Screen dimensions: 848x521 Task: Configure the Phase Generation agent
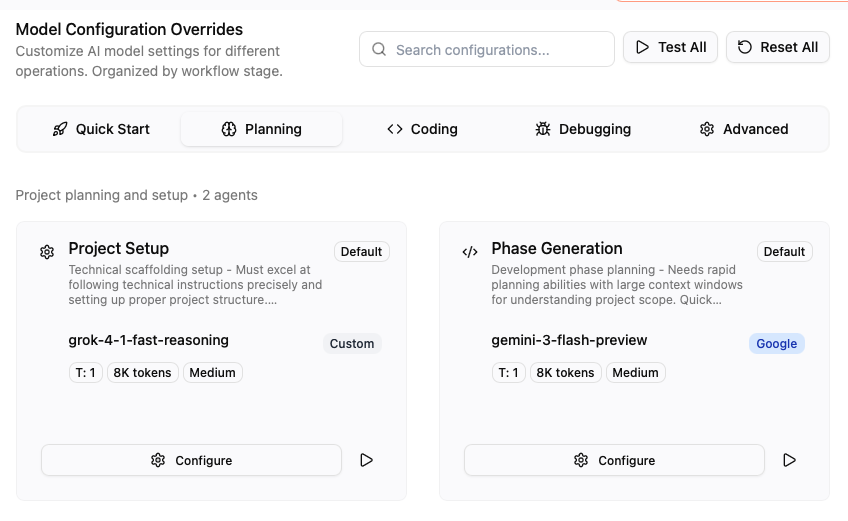(614, 460)
